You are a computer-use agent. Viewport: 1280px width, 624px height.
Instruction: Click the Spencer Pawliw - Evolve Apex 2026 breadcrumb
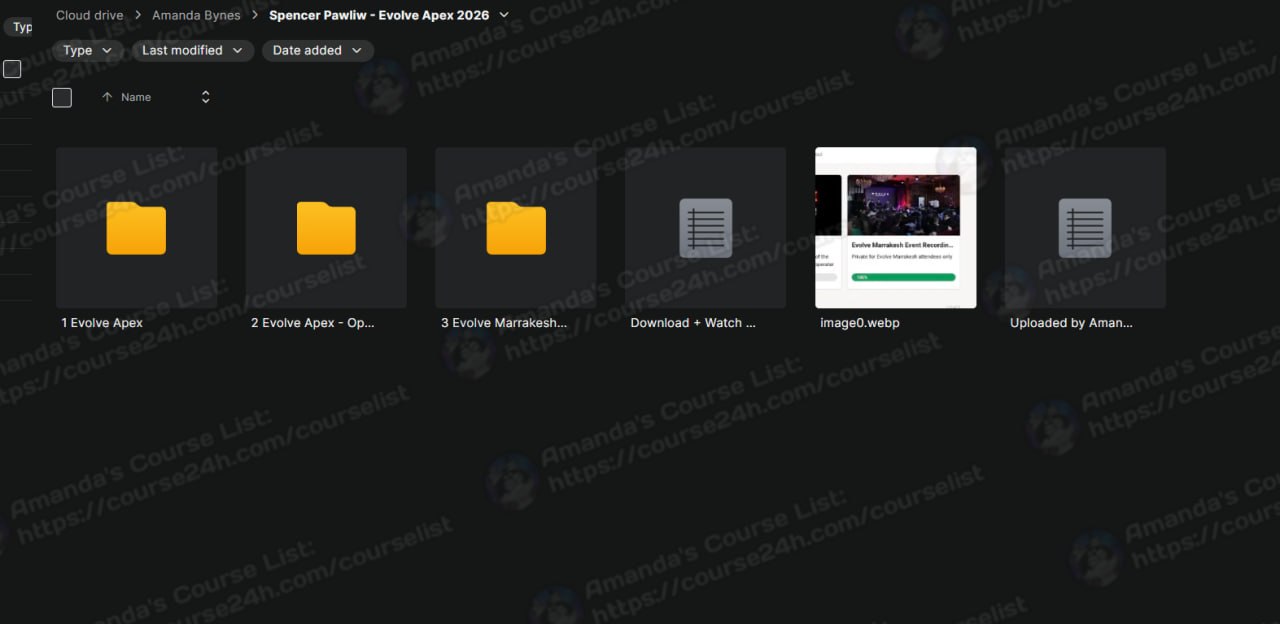click(379, 15)
